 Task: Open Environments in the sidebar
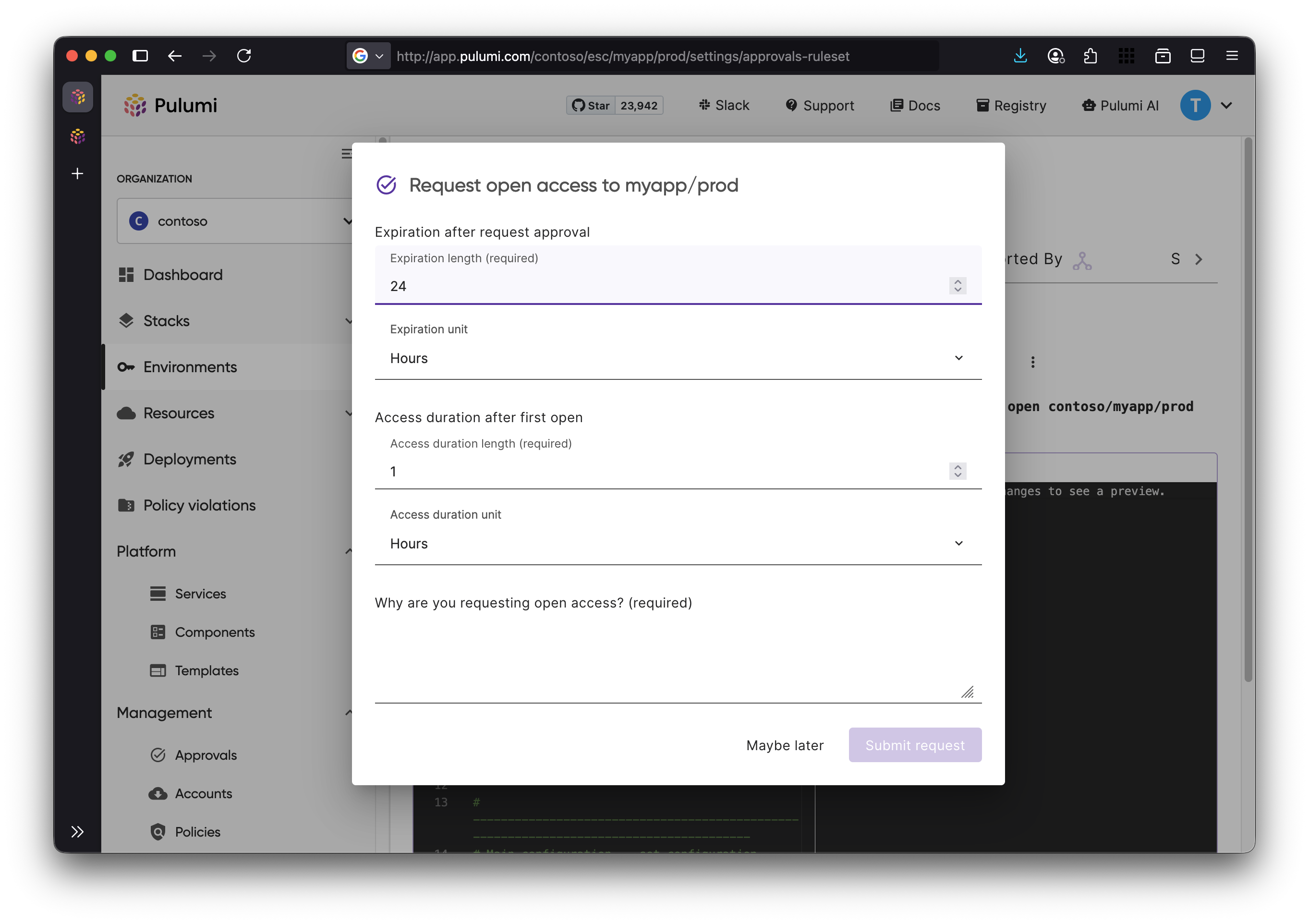pyautogui.click(x=190, y=367)
